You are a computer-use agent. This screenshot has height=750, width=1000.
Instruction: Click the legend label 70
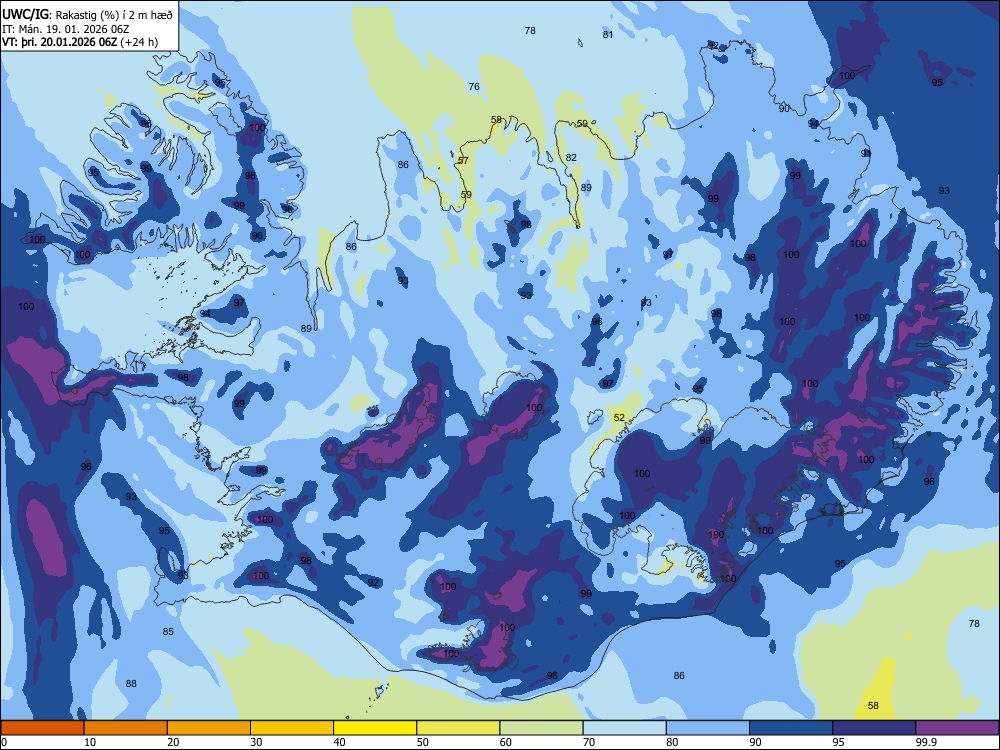[589, 742]
